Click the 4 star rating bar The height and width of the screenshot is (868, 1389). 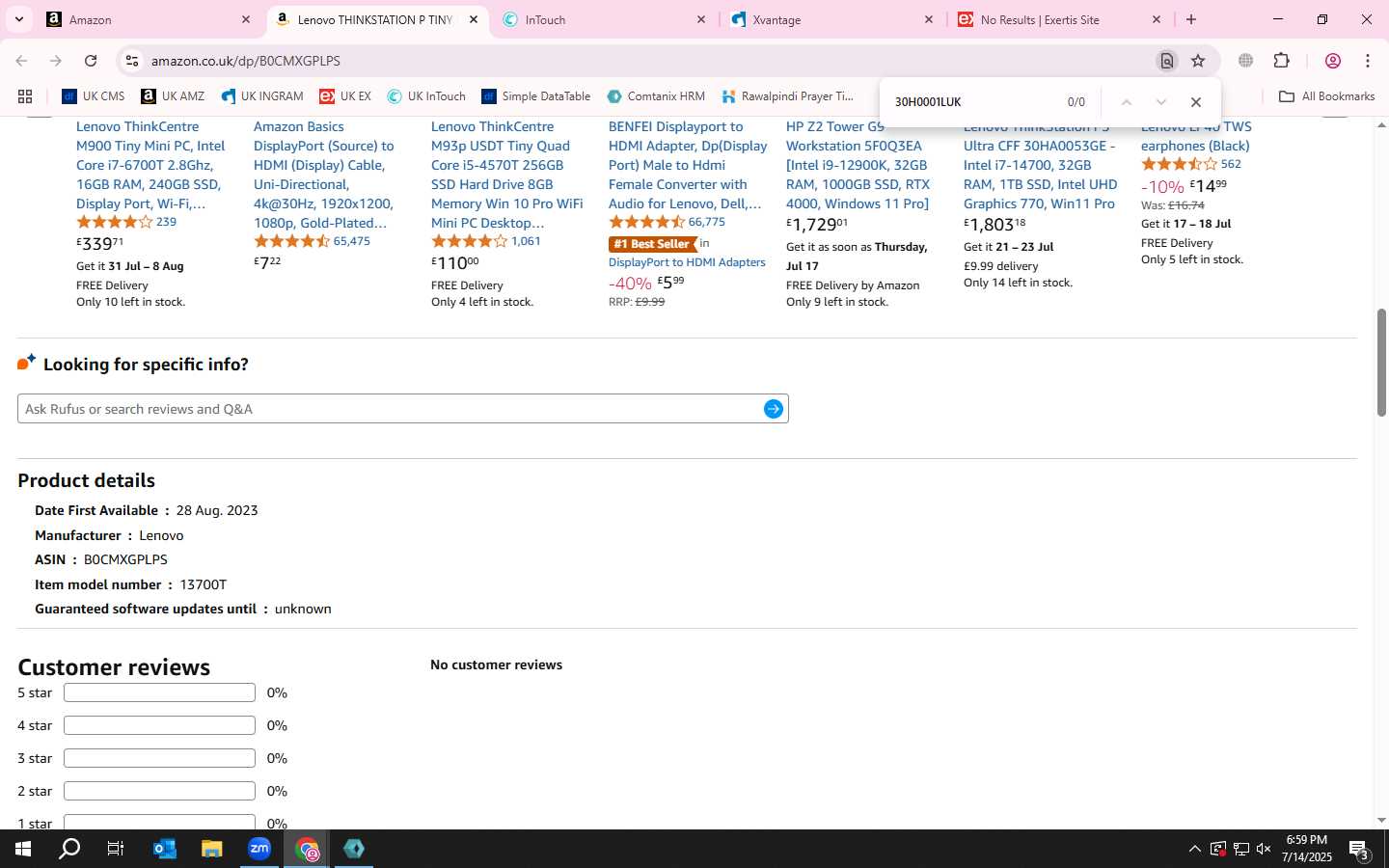pos(159,725)
